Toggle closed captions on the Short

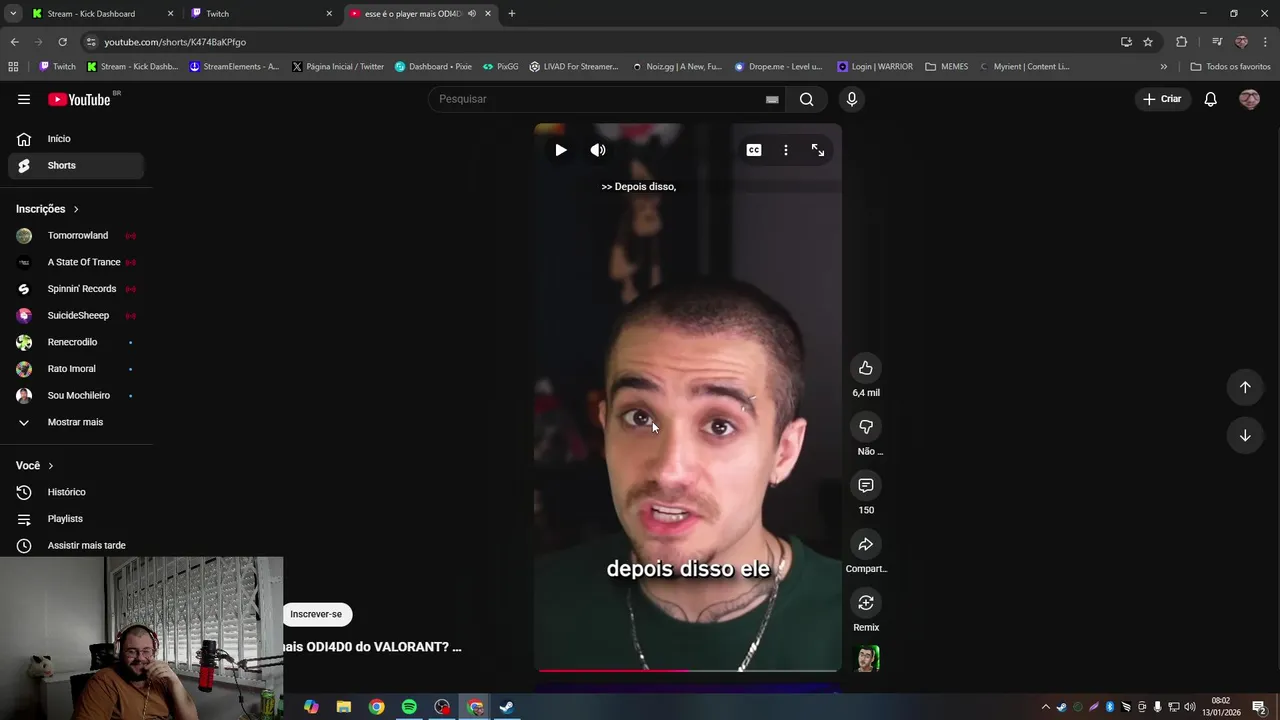click(x=754, y=150)
